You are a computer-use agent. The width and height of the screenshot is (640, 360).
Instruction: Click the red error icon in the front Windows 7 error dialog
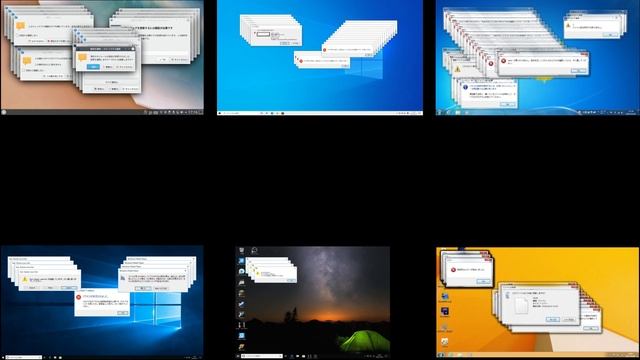point(503,61)
